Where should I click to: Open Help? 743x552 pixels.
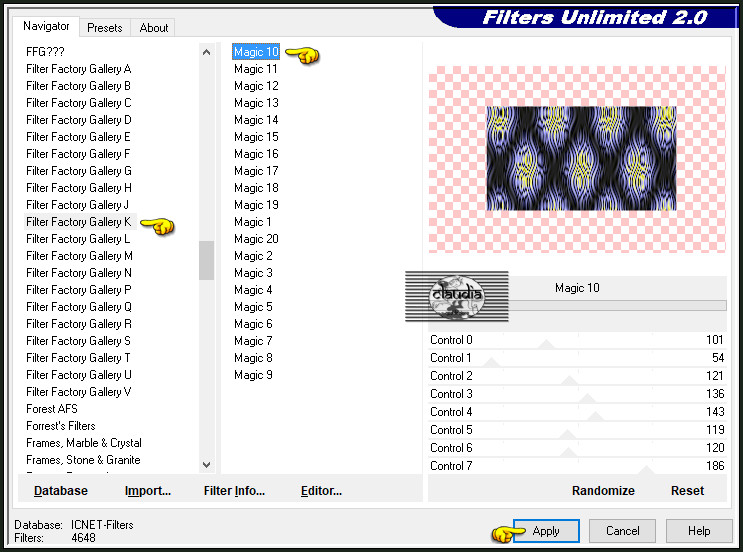pos(698,531)
